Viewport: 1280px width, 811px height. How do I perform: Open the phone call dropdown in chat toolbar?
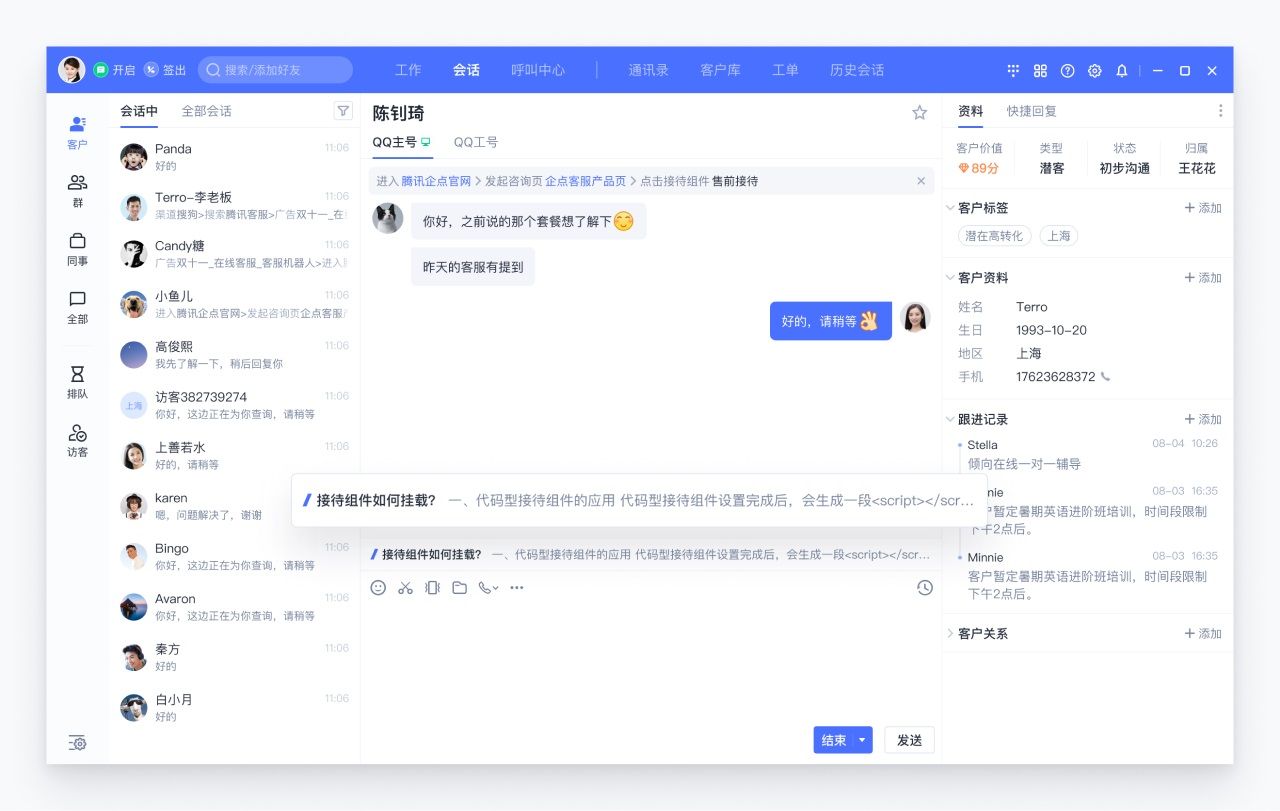click(x=489, y=588)
